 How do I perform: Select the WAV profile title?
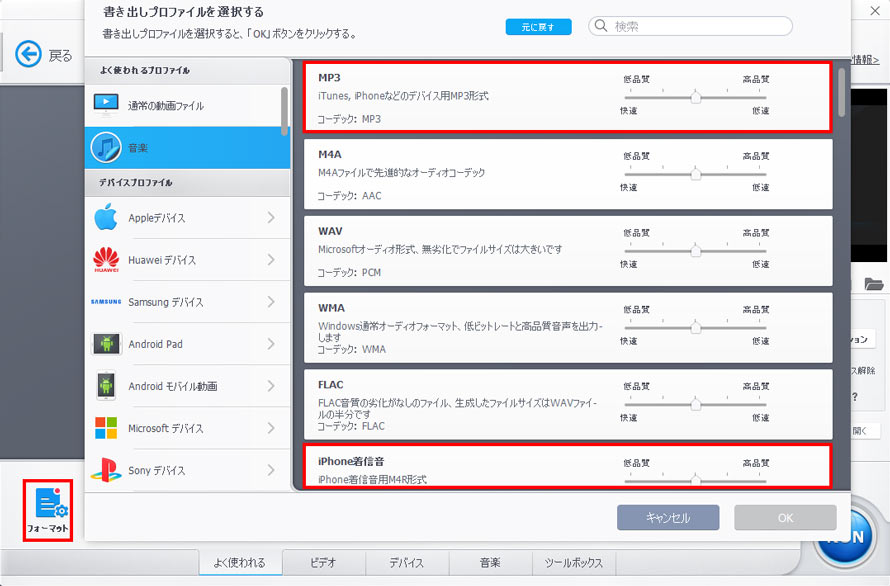330,231
